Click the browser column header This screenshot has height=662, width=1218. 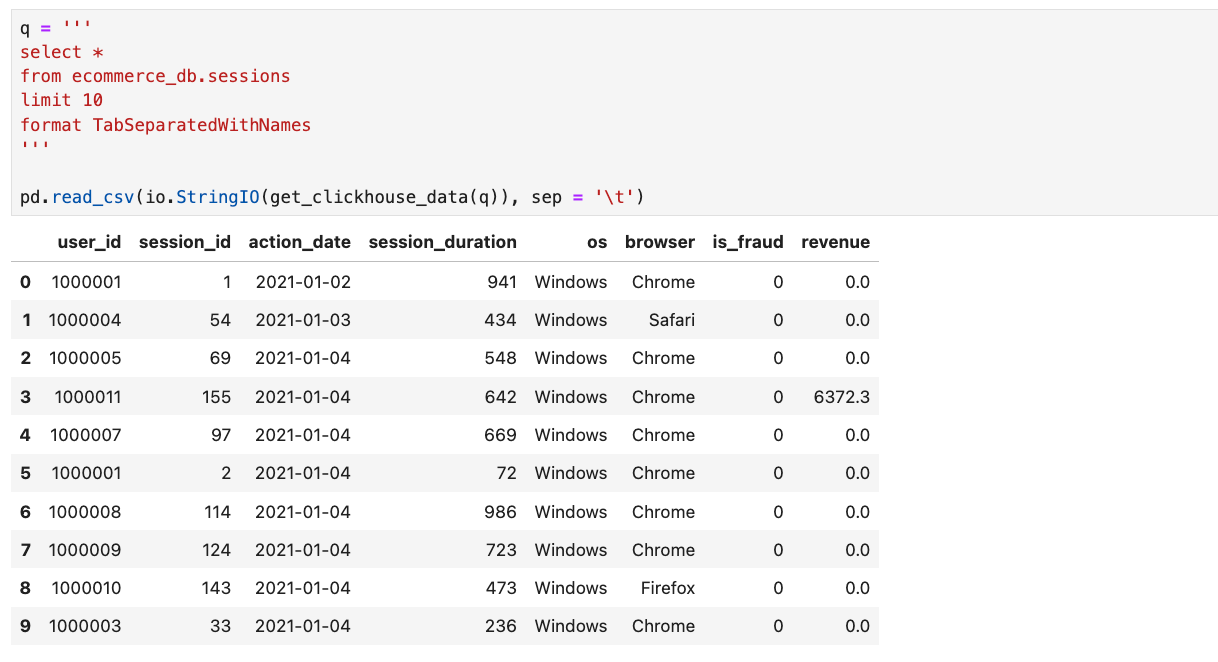[x=659, y=242]
